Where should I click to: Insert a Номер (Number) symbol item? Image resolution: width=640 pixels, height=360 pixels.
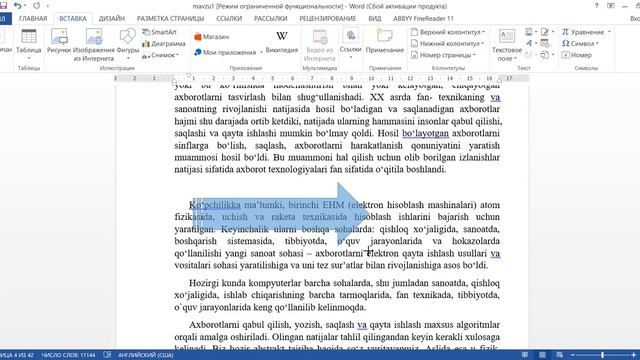click(576, 55)
